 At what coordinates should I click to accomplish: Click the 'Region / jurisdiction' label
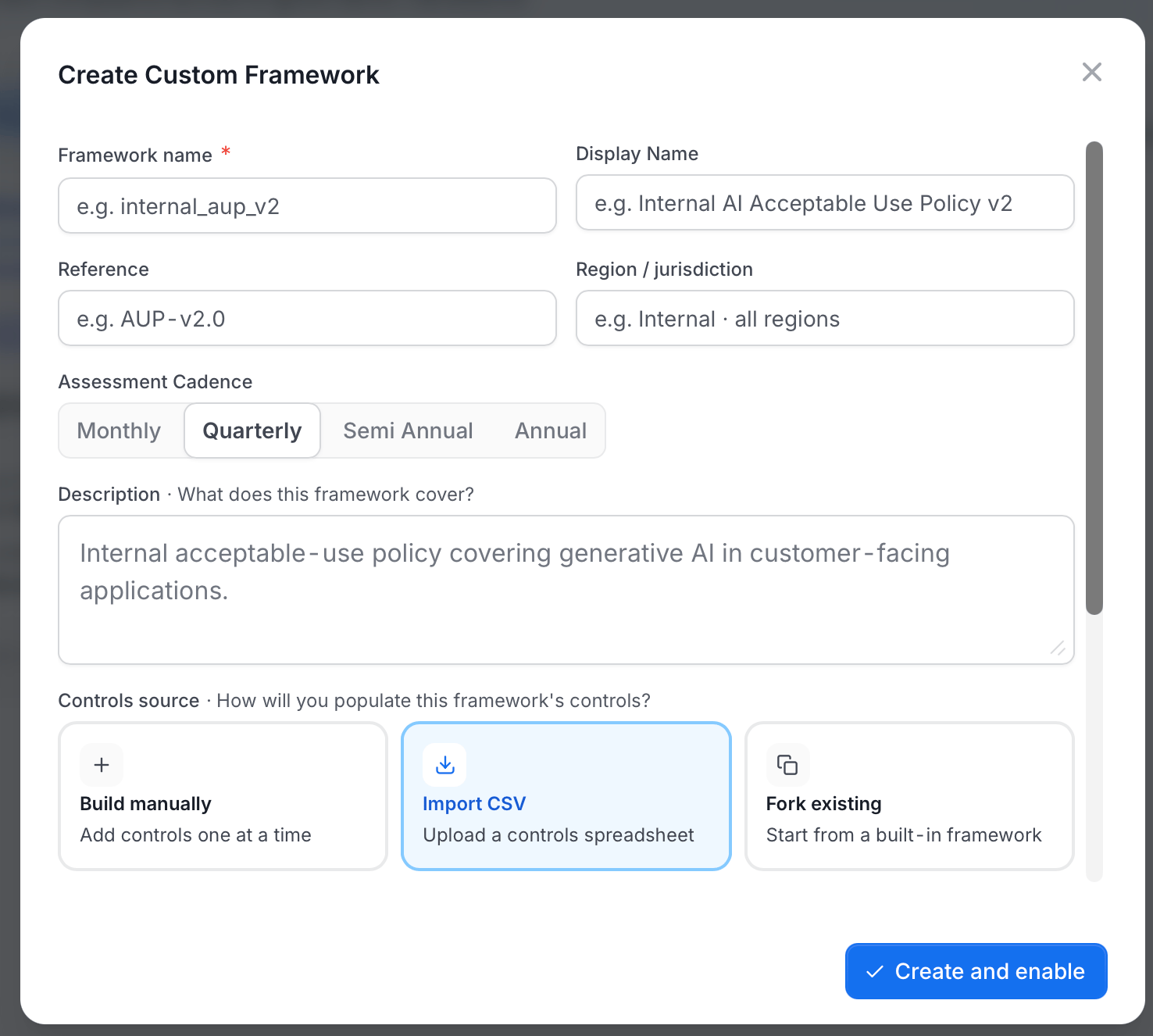pyautogui.click(x=664, y=270)
